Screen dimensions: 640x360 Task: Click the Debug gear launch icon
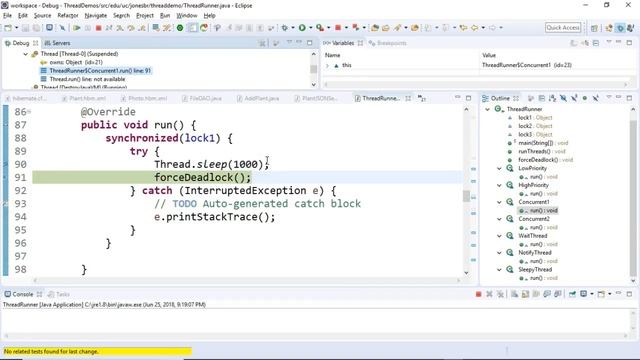[284, 28]
